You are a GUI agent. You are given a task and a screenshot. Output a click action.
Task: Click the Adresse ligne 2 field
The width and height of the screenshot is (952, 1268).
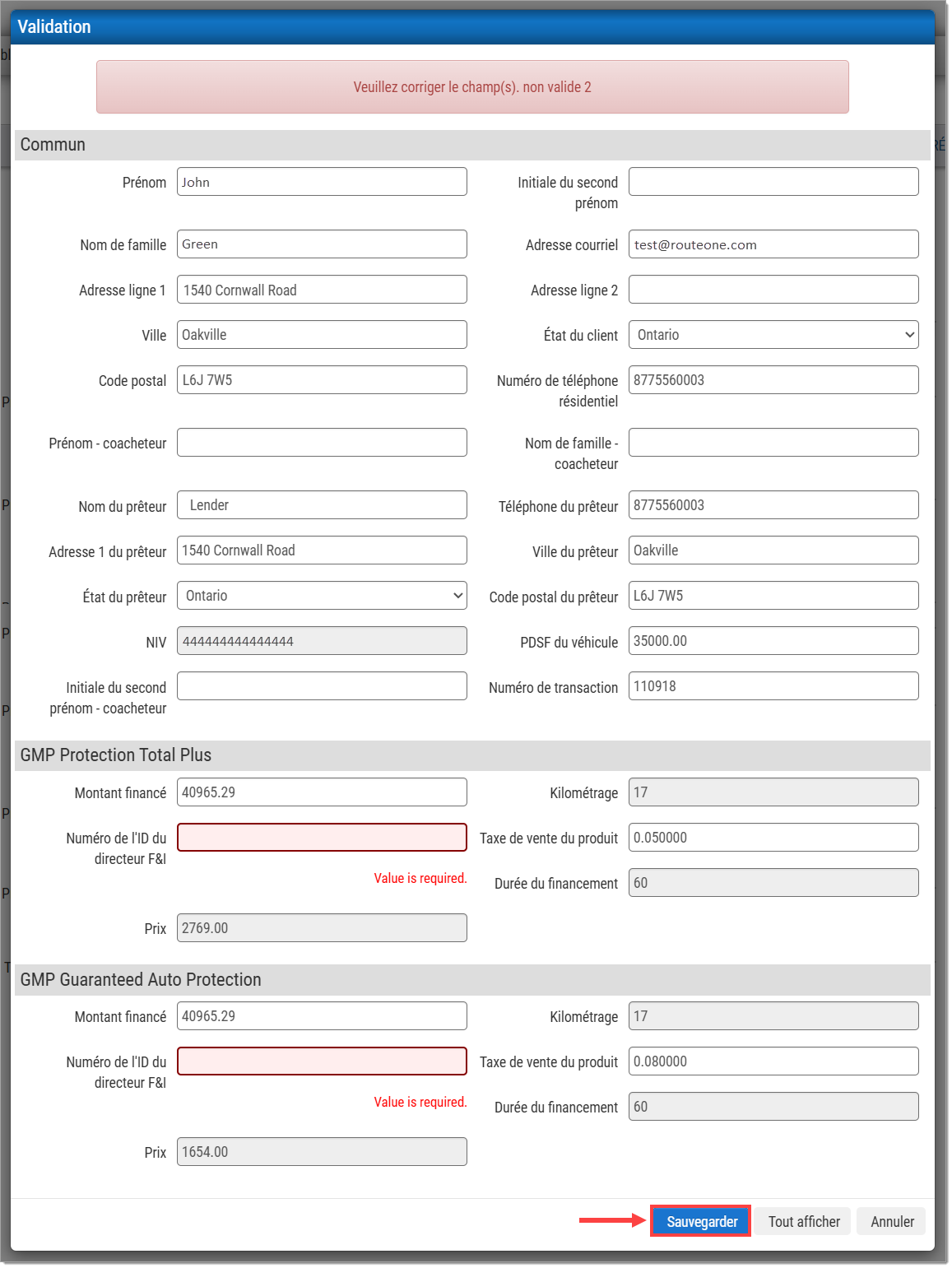[x=773, y=290]
